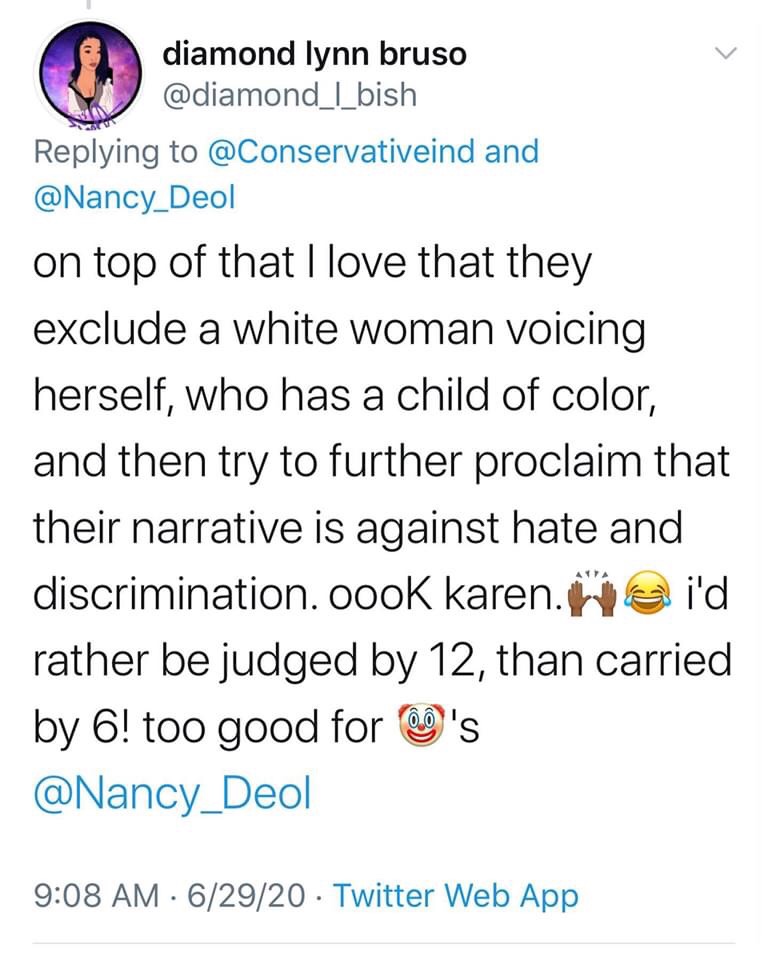Open the Twitter Web App source link

[x=455, y=895]
